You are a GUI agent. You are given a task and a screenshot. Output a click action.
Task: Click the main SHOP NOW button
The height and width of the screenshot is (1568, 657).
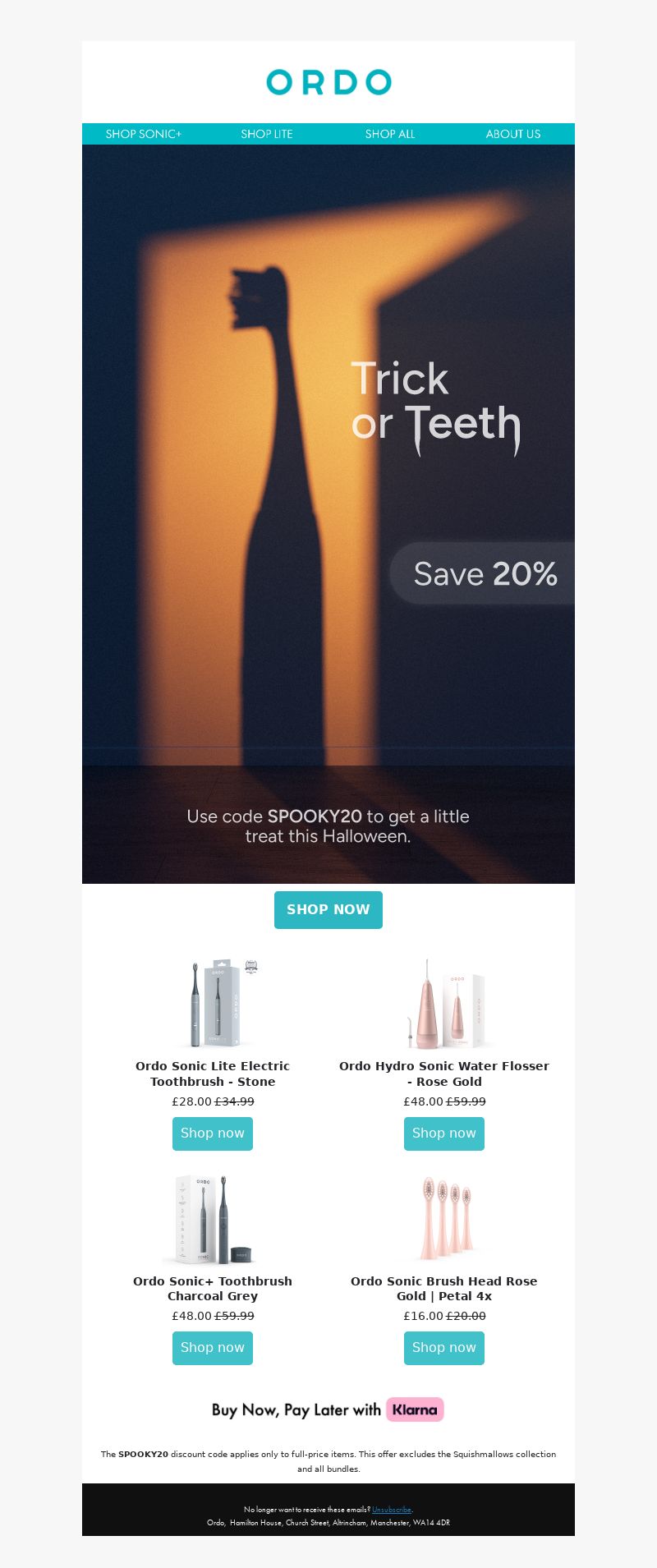(x=328, y=910)
